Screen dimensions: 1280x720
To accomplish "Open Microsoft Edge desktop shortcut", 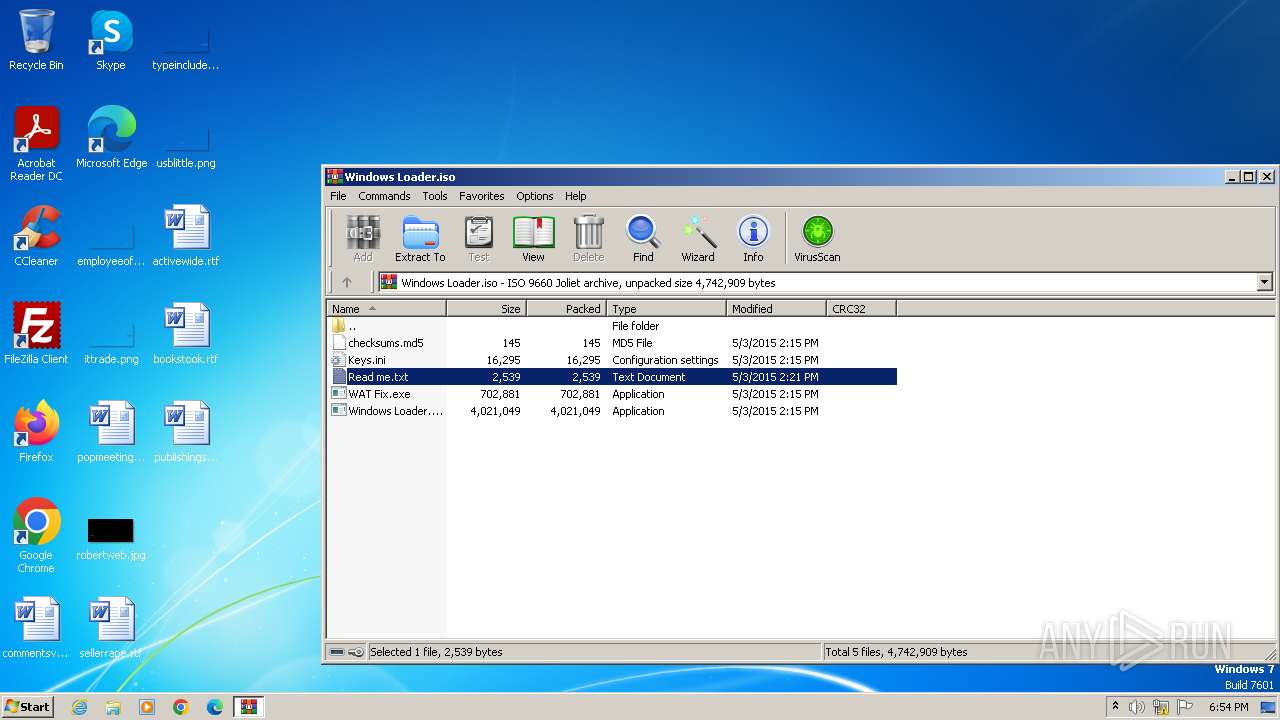I will point(111,138).
